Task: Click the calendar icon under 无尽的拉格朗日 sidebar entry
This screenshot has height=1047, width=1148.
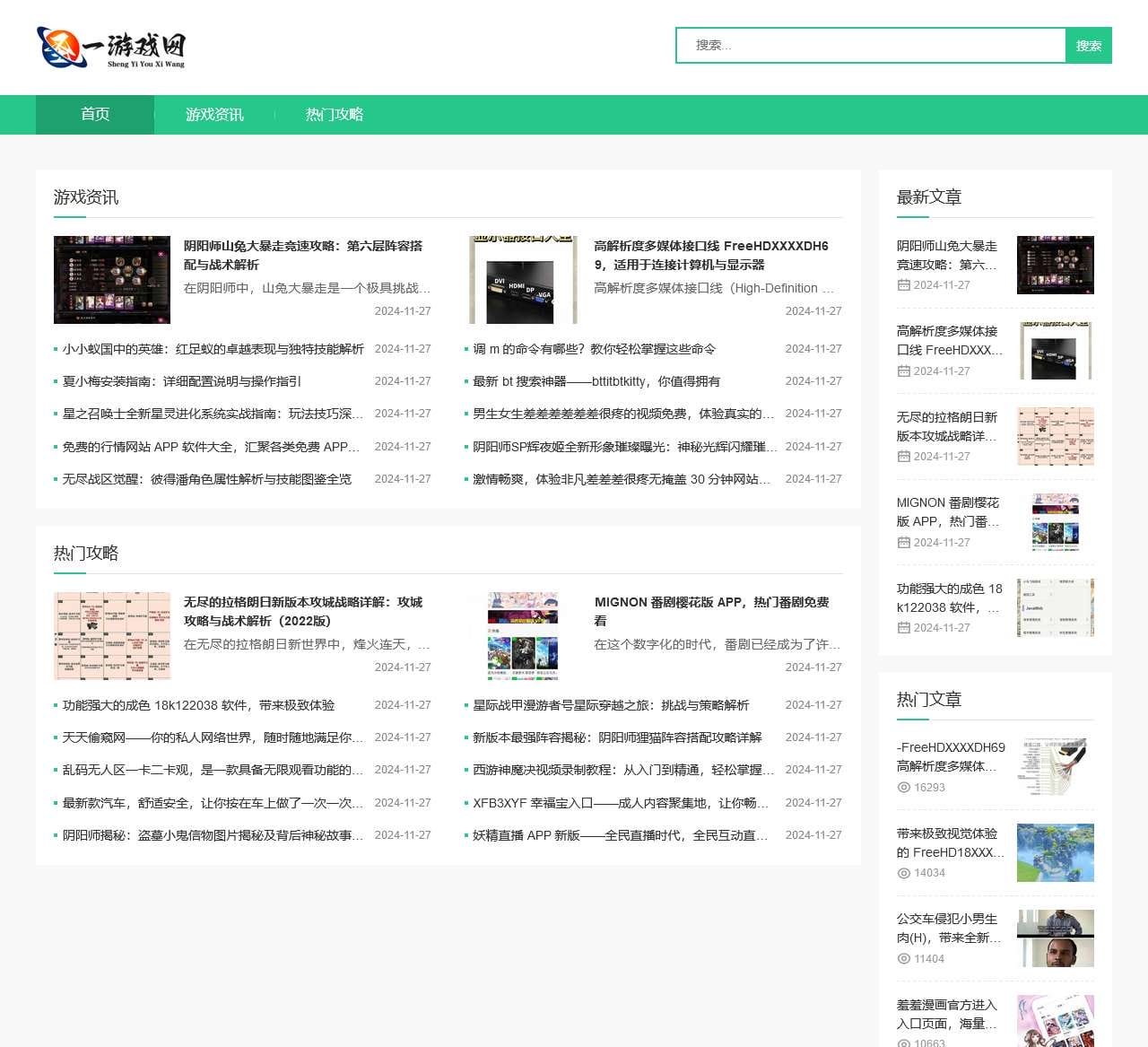Action: click(903, 457)
